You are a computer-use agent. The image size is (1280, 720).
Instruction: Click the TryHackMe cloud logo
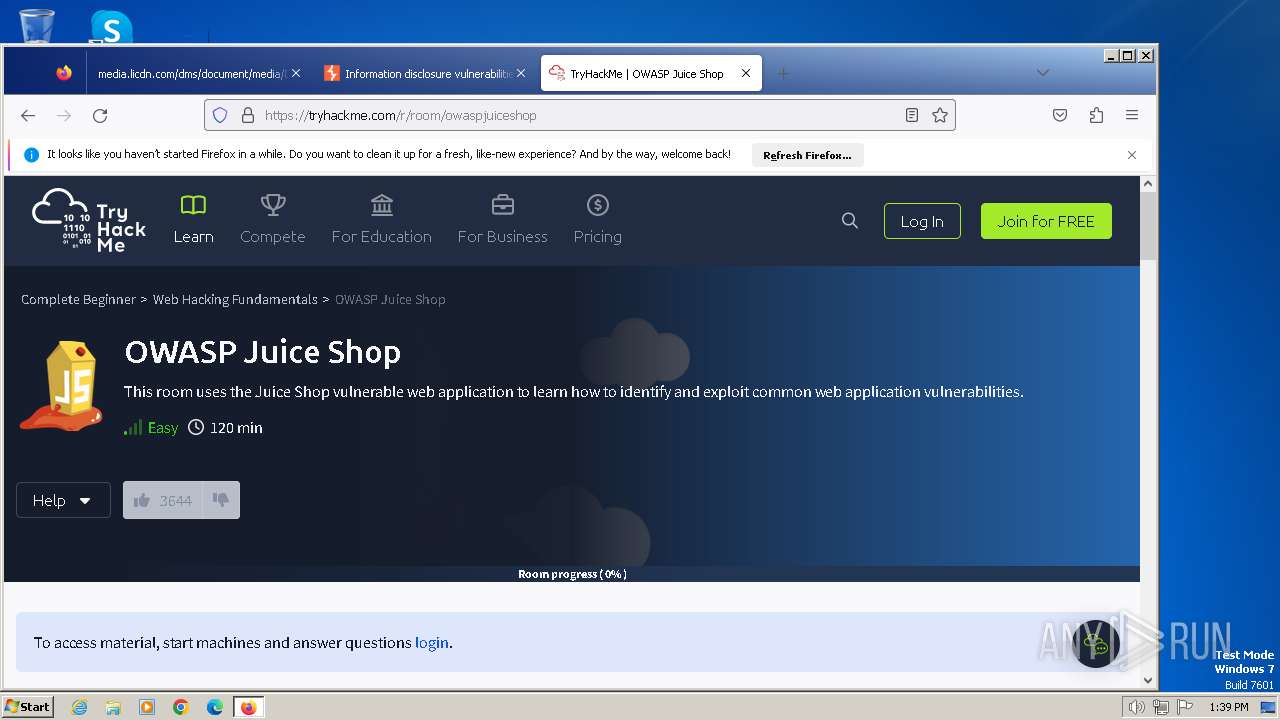point(90,220)
